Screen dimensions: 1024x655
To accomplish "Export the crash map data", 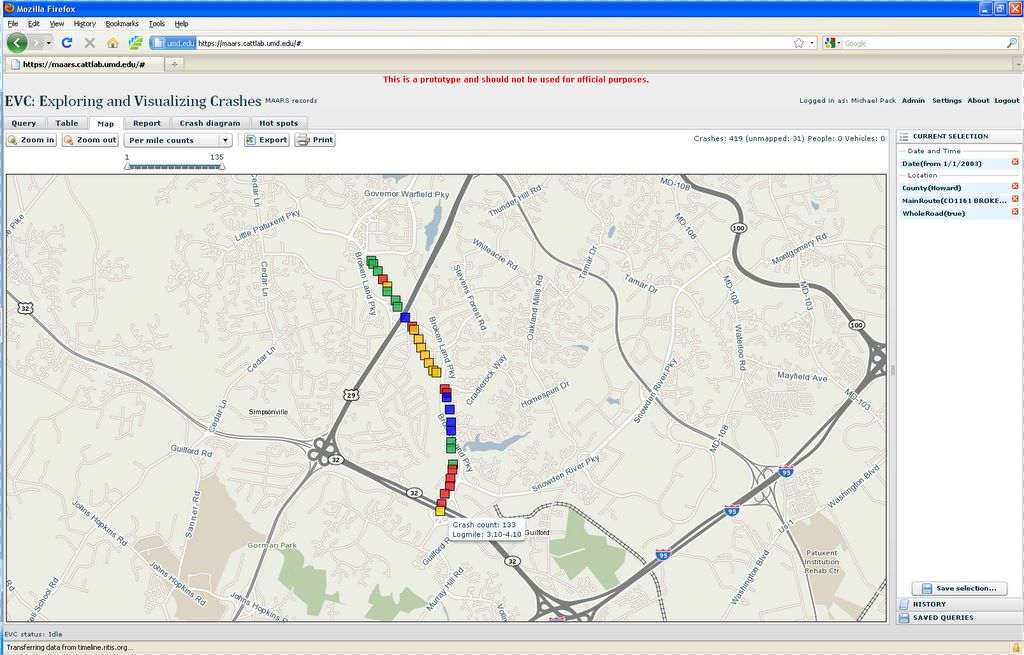I will tap(267, 140).
